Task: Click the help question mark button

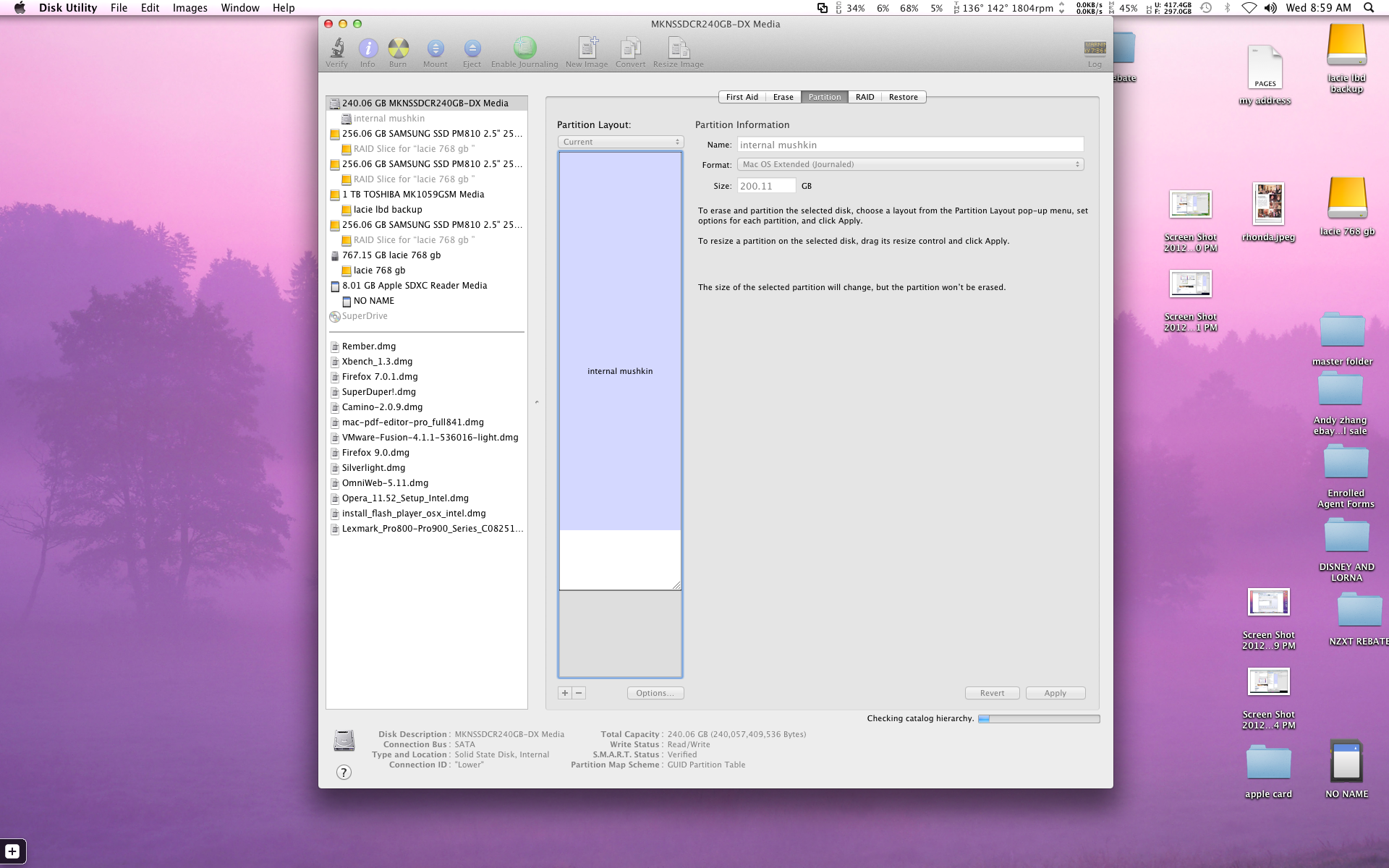Action: coord(344,773)
